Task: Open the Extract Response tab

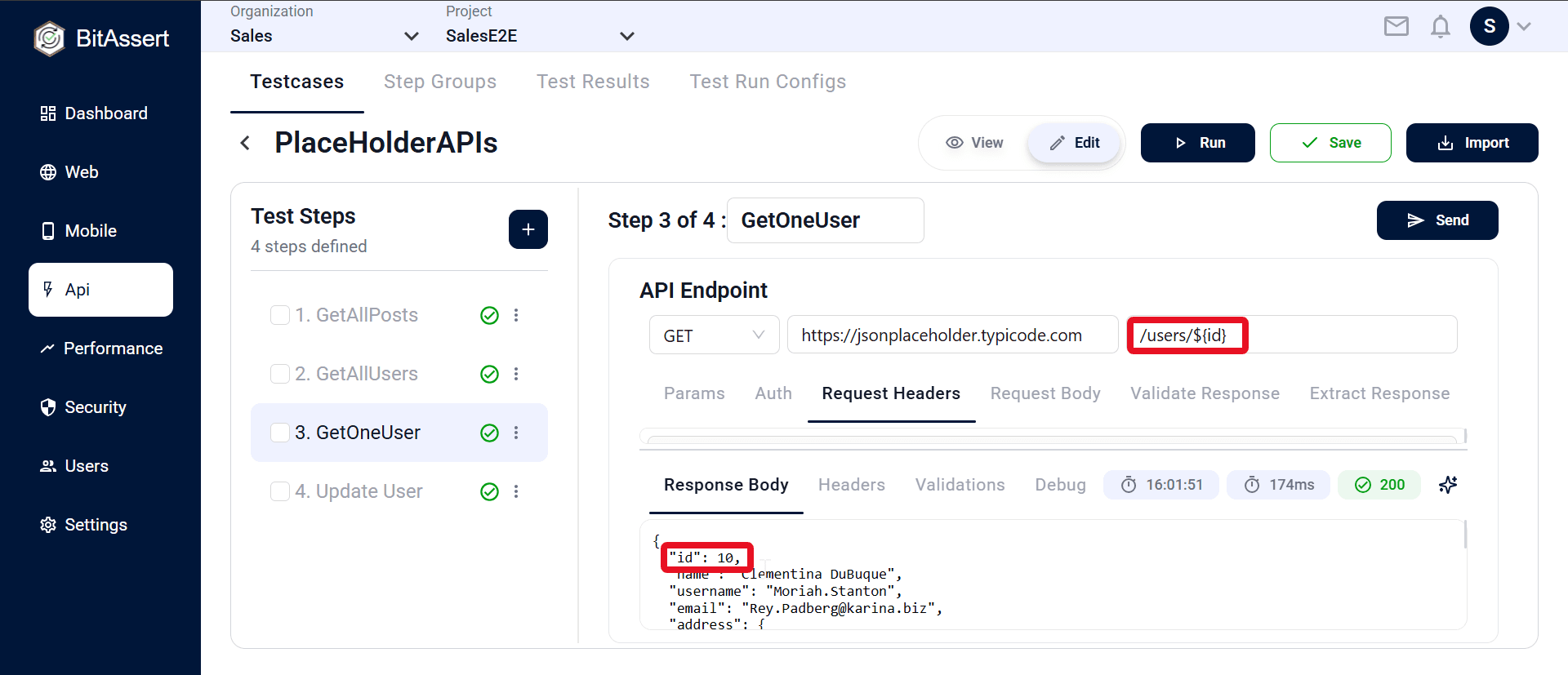Action: click(x=1379, y=393)
